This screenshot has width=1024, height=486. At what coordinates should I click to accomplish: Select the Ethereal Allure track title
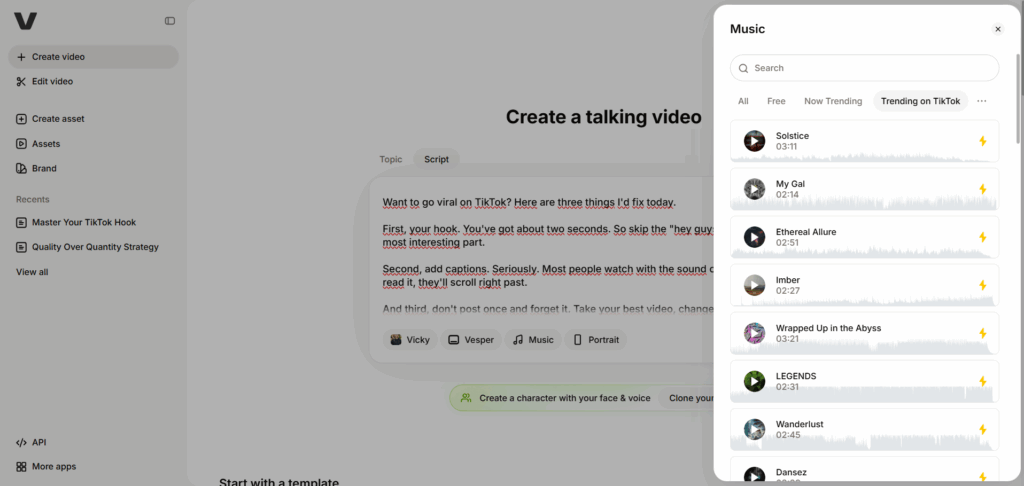[806, 232]
